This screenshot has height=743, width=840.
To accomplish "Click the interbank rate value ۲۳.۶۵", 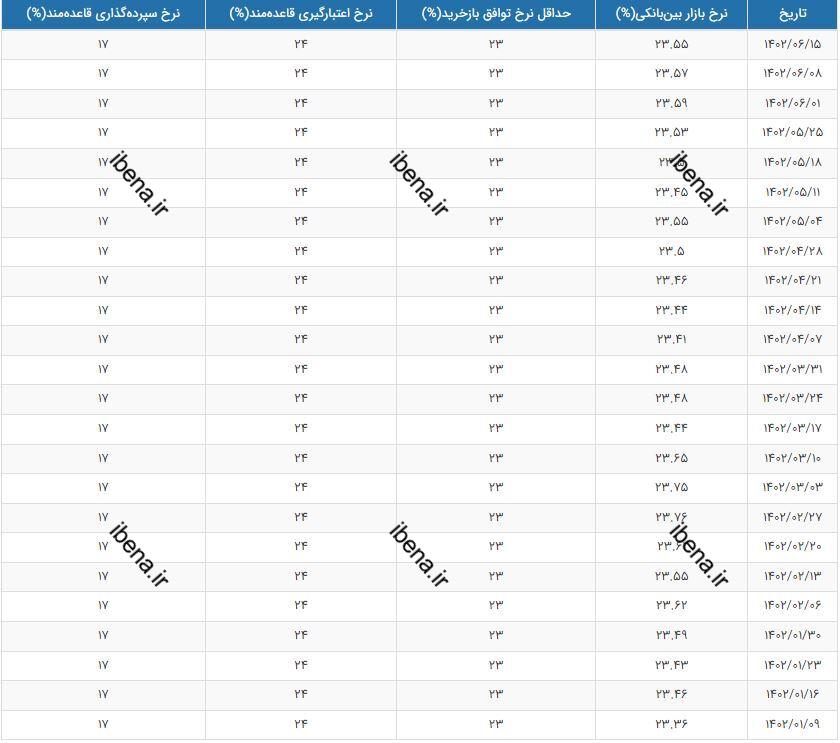I will click(x=671, y=457).
